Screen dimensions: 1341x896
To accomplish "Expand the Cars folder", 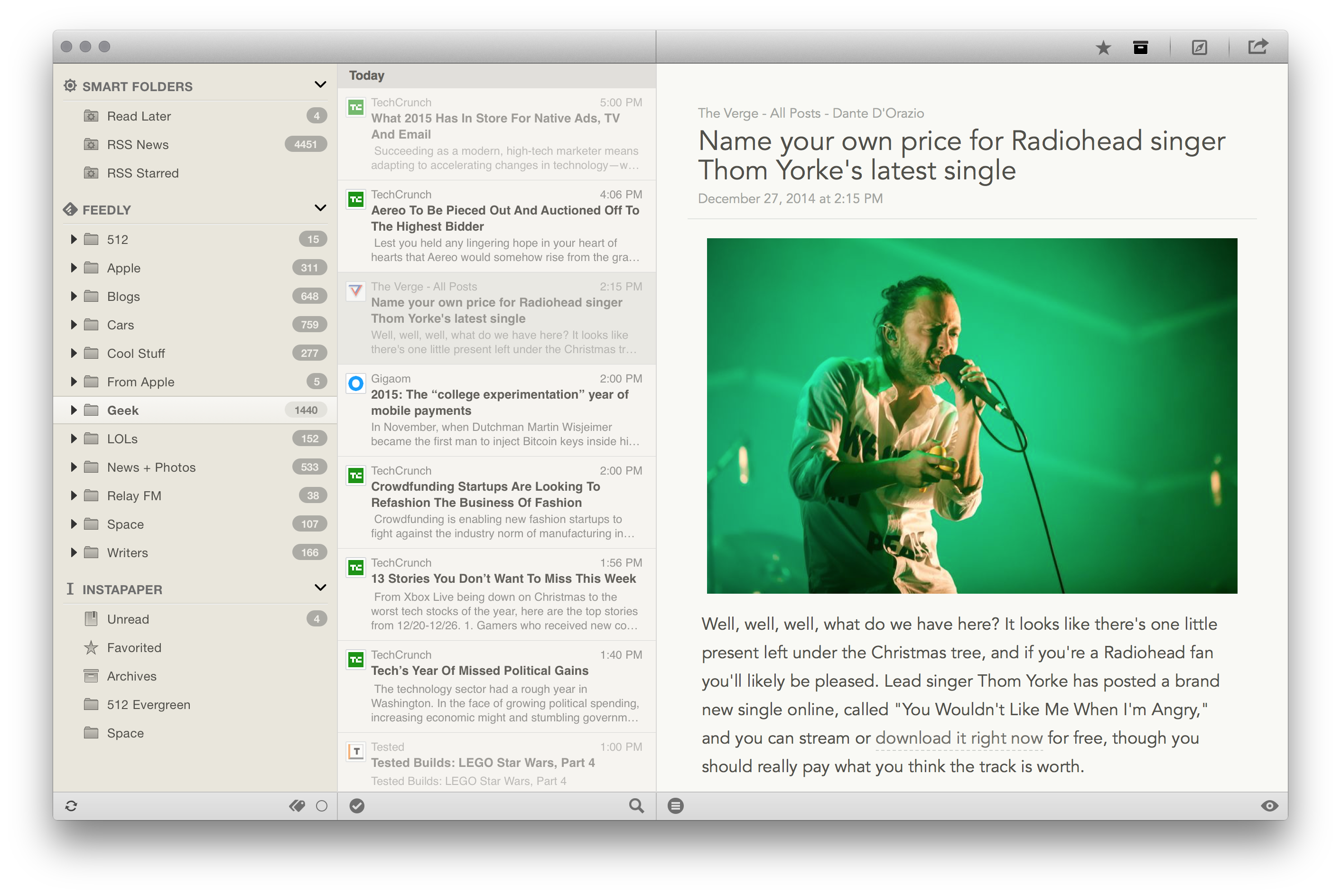I will 73,325.
